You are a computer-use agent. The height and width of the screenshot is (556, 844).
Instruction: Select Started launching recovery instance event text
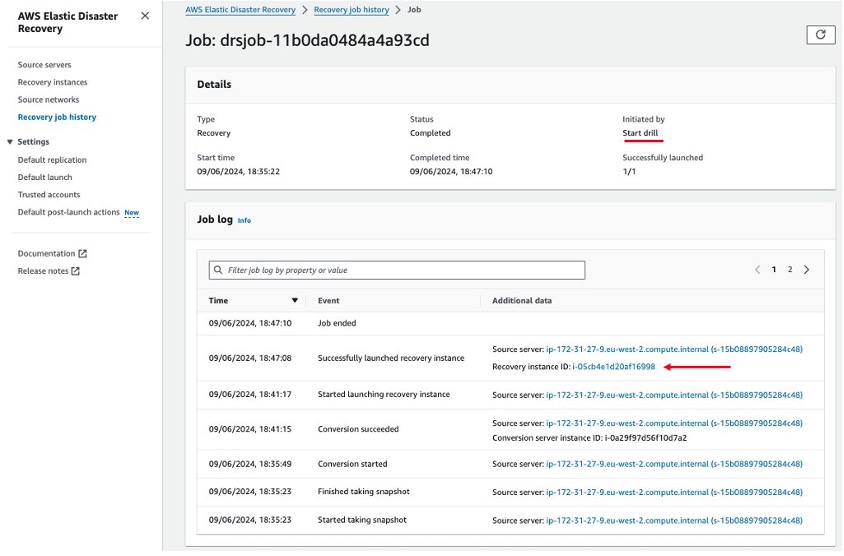384,395
